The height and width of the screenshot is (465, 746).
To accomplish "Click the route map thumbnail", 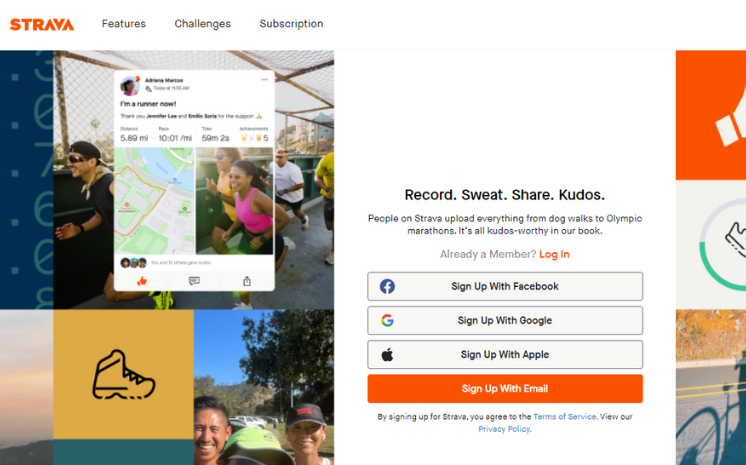I will (154, 201).
